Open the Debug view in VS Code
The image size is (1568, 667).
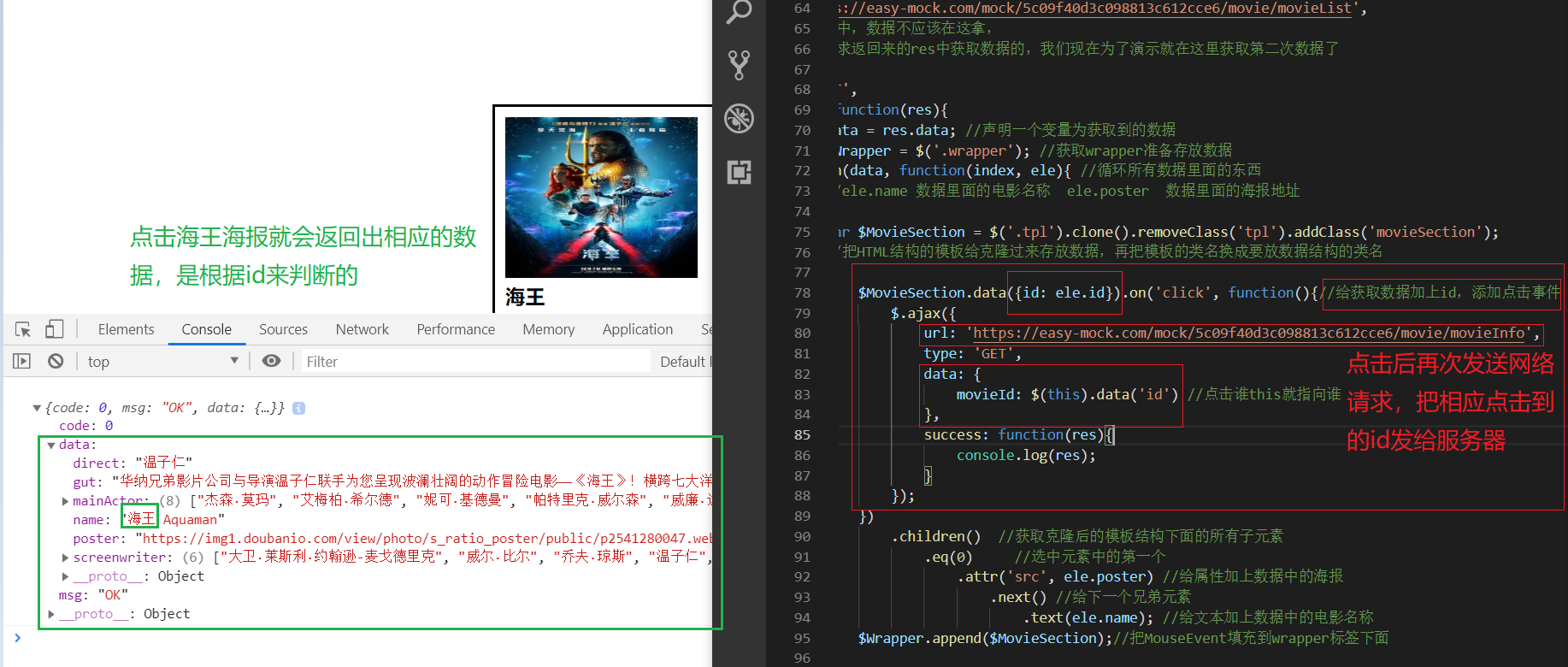(739, 118)
